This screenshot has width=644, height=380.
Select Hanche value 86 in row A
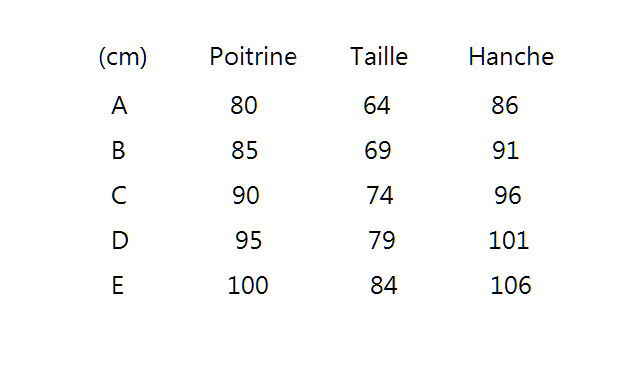pyautogui.click(x=505, y=105)
